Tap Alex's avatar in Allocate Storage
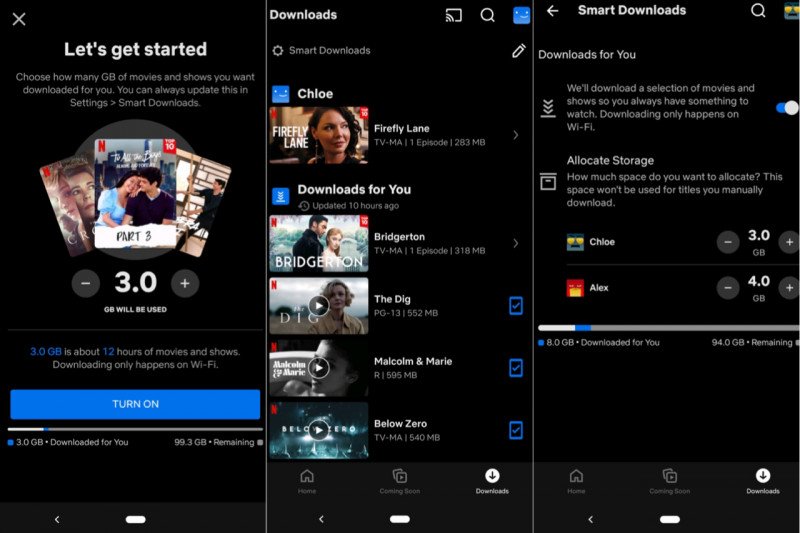Screen dimensions: 800x533 [x=575, y=288]
